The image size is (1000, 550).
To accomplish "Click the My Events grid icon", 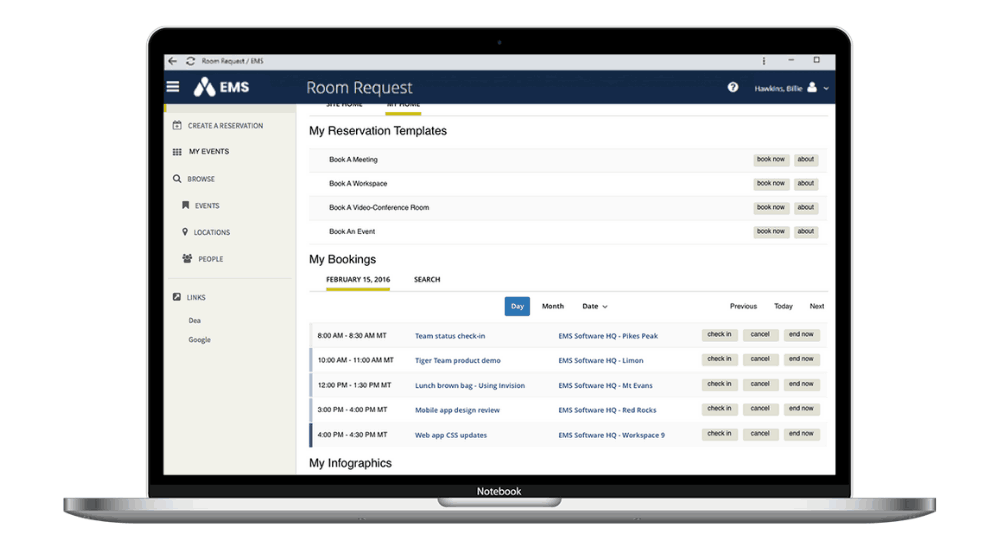I will [x=177, y=152].
